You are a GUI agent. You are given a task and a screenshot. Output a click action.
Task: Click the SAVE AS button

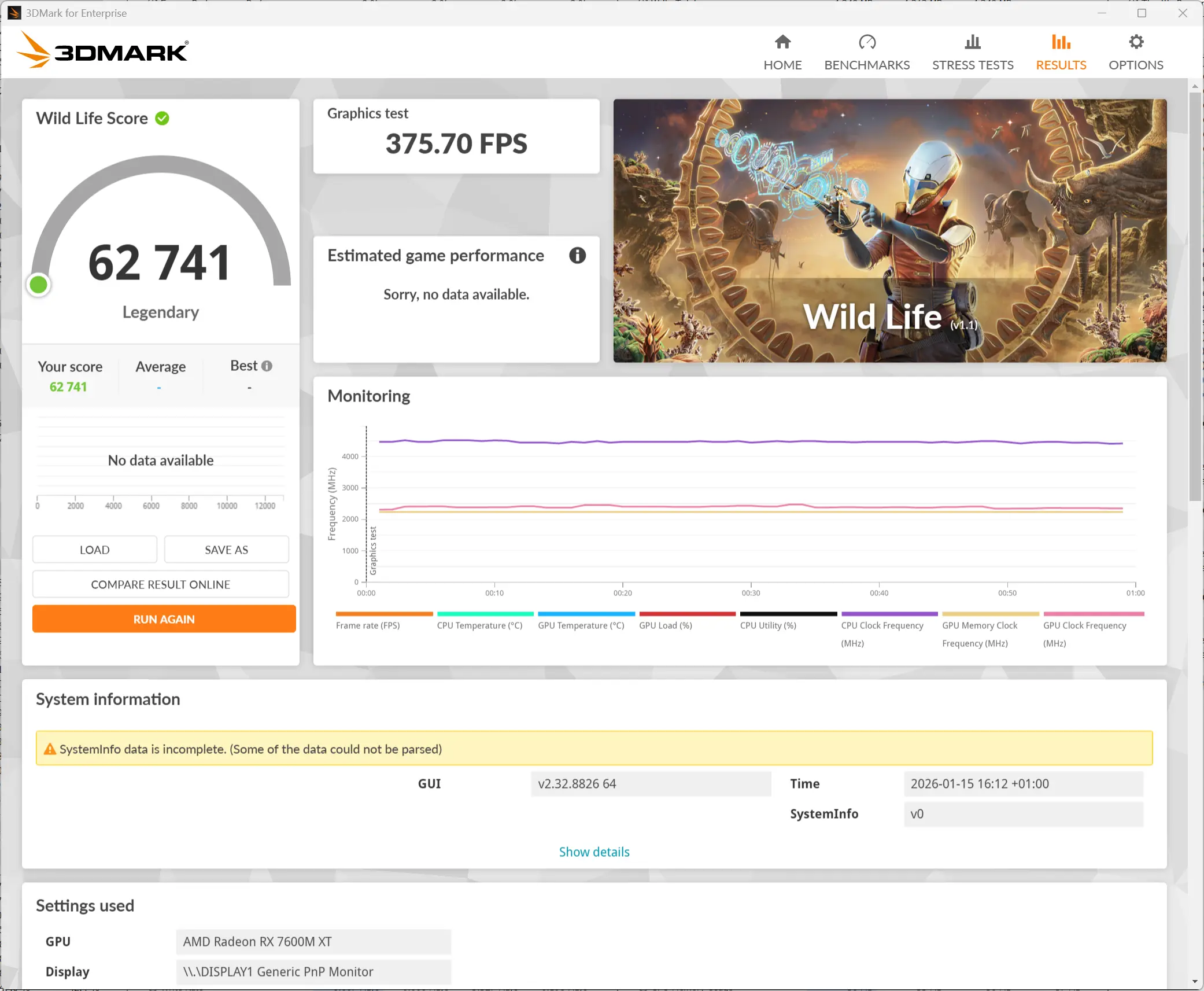(226, 550)
